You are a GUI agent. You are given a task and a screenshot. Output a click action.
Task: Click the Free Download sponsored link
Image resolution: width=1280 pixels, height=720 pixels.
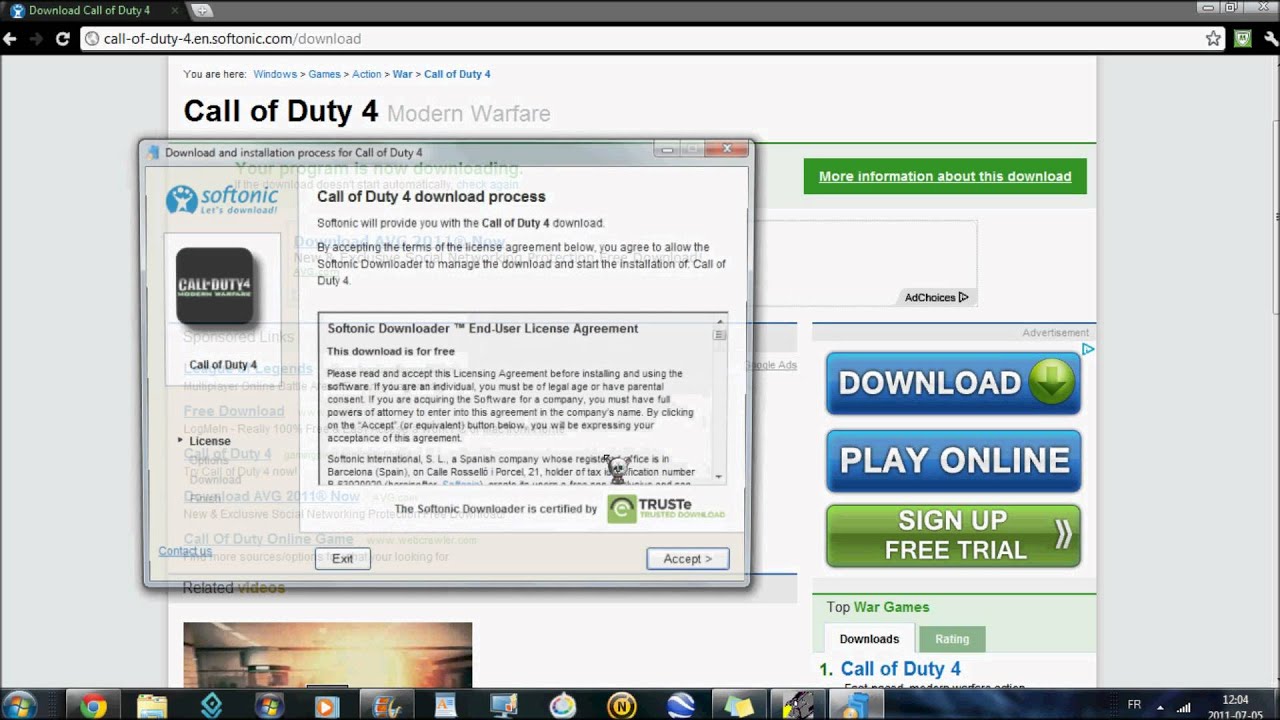(234, 411)
